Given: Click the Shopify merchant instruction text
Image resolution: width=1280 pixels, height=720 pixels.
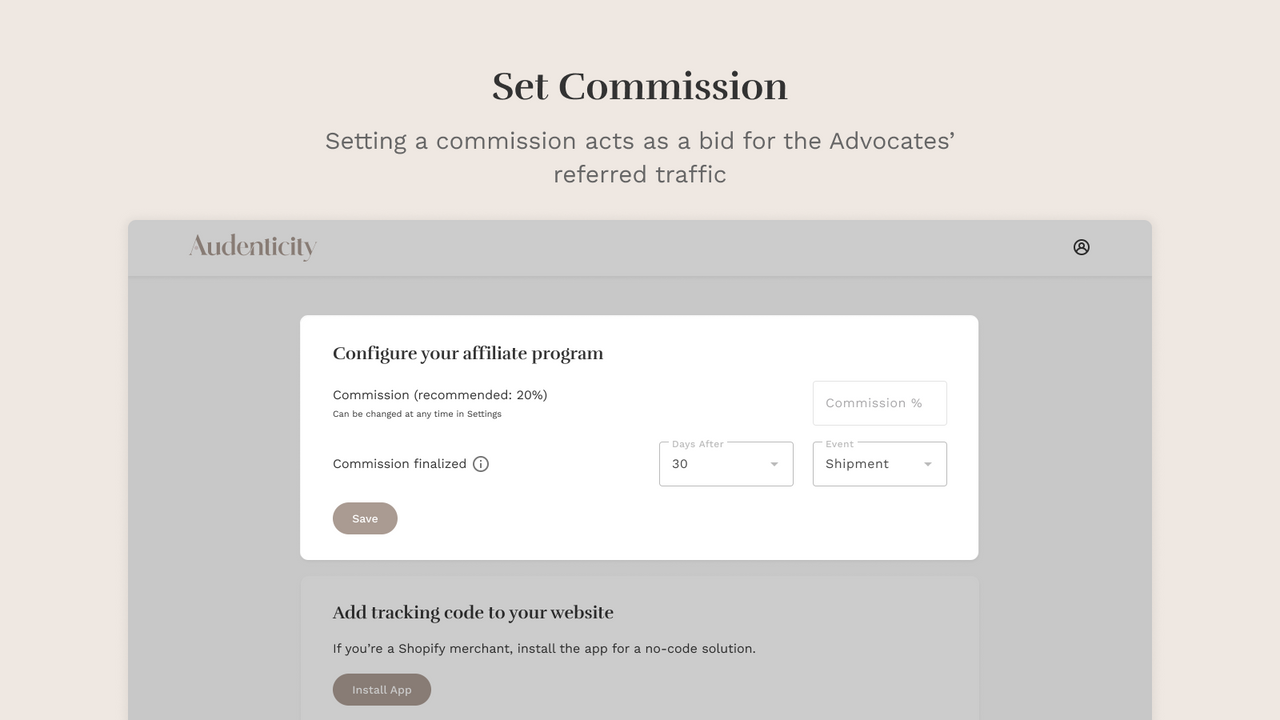Looking at the screenshot, I should coord(544,648).
